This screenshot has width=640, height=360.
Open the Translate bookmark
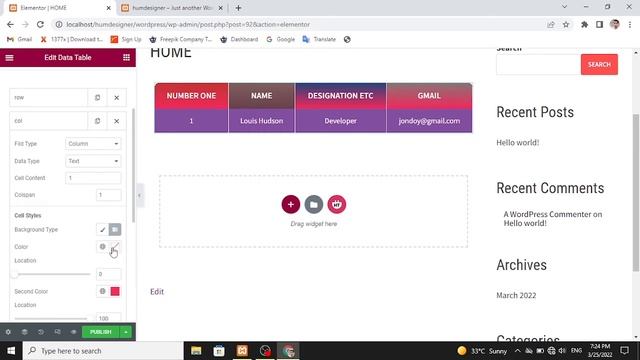pyautogui.click(x=319, y=39)
